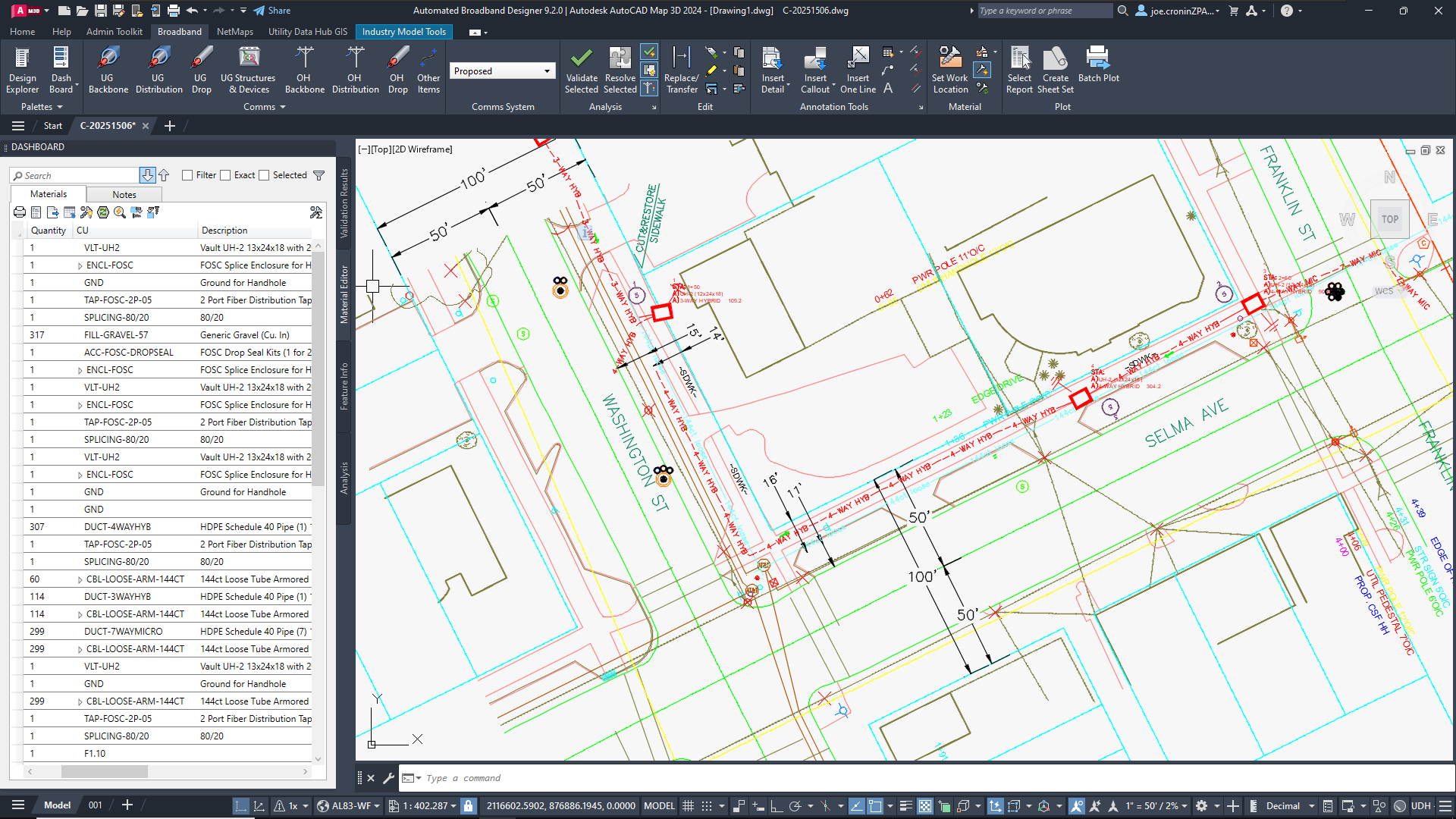This screenshot has width=1456, height=819.
Task: Click the materials Search field
Action: point(76,176)
